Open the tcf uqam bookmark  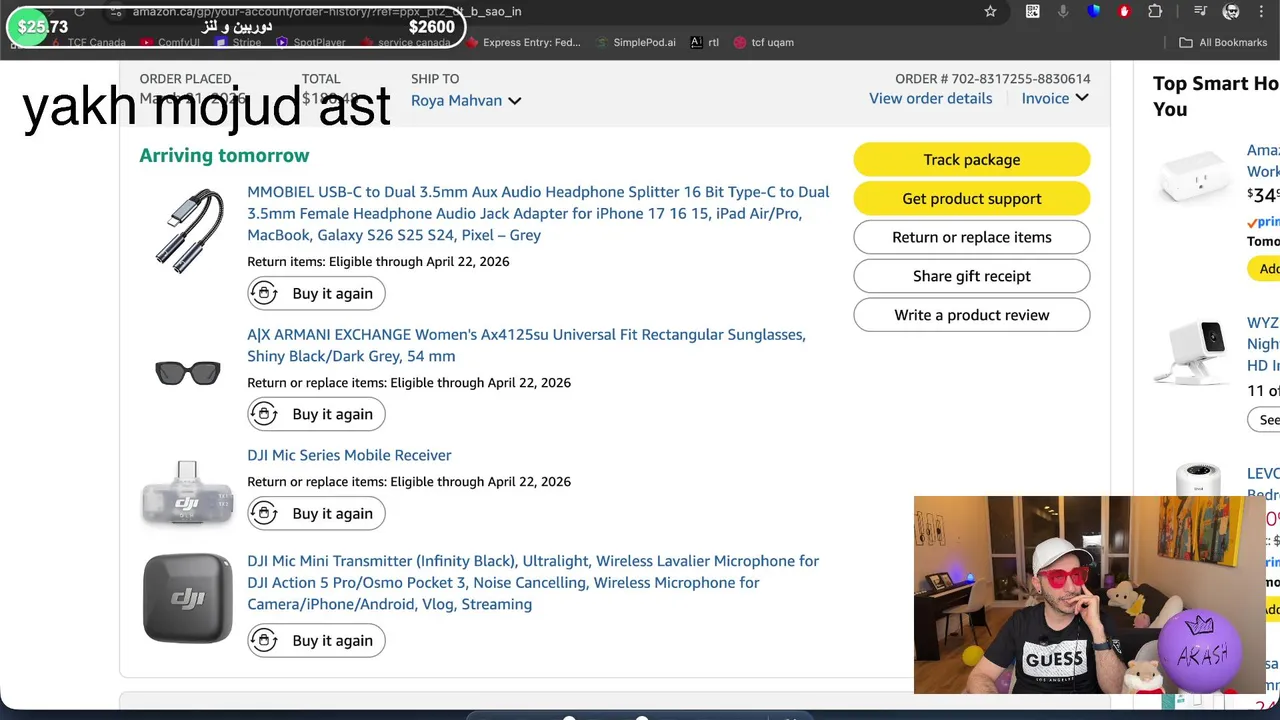tap(764, 42)
